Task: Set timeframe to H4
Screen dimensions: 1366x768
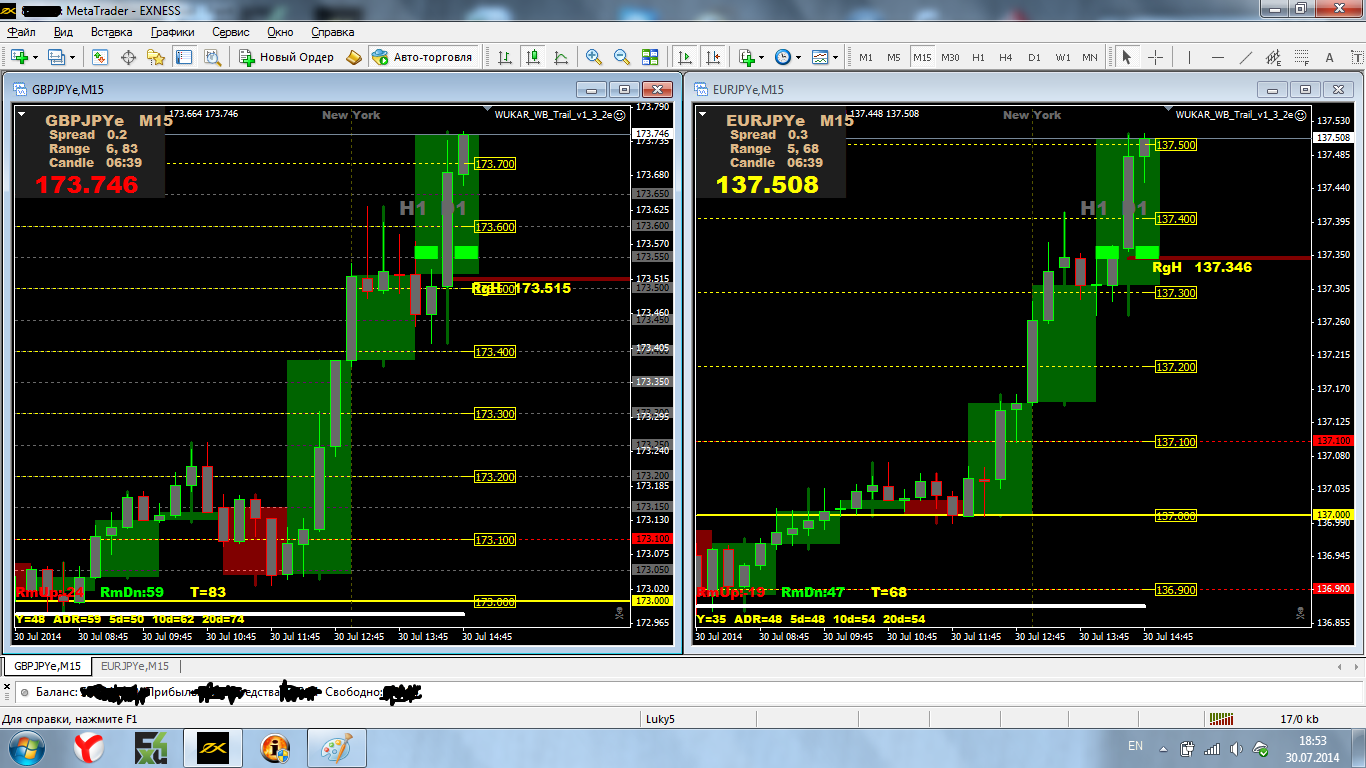Action: pyautogui.click(x=1006, y=57)
